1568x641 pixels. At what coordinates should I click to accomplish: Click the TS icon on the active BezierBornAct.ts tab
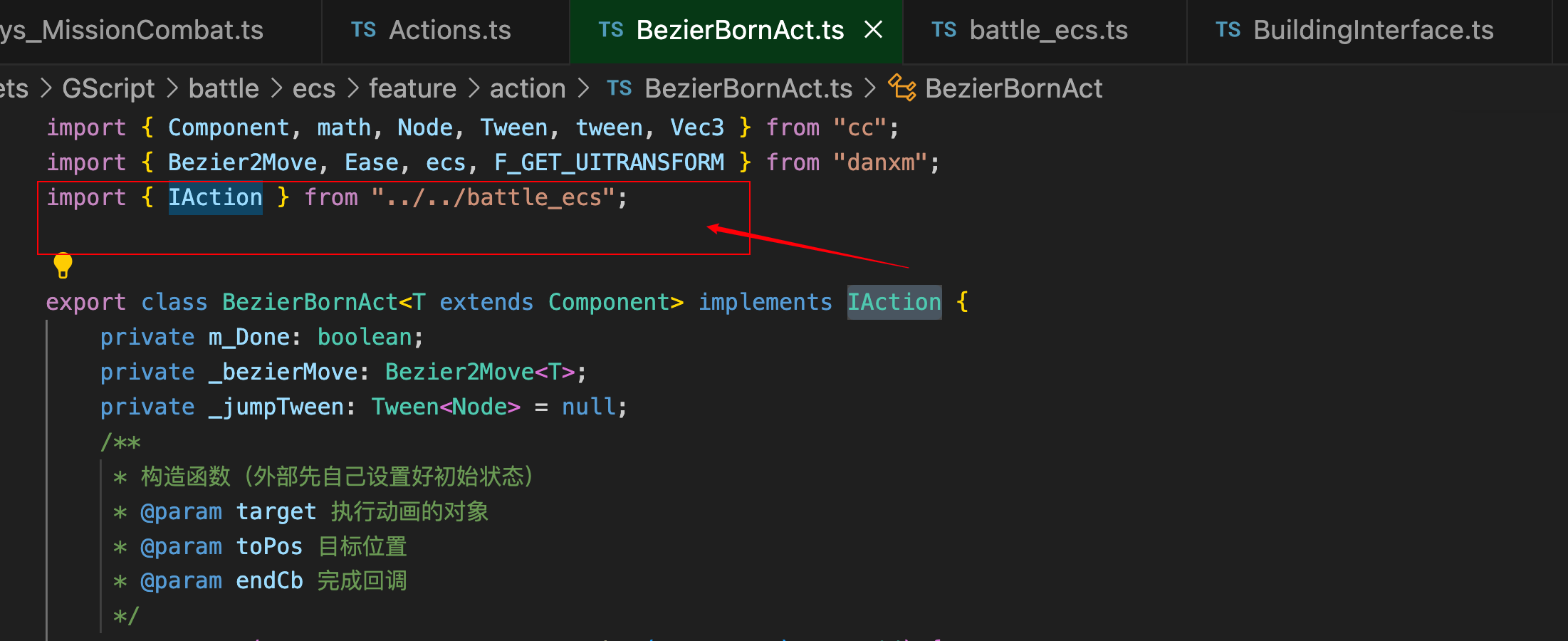tap(610, 30)
